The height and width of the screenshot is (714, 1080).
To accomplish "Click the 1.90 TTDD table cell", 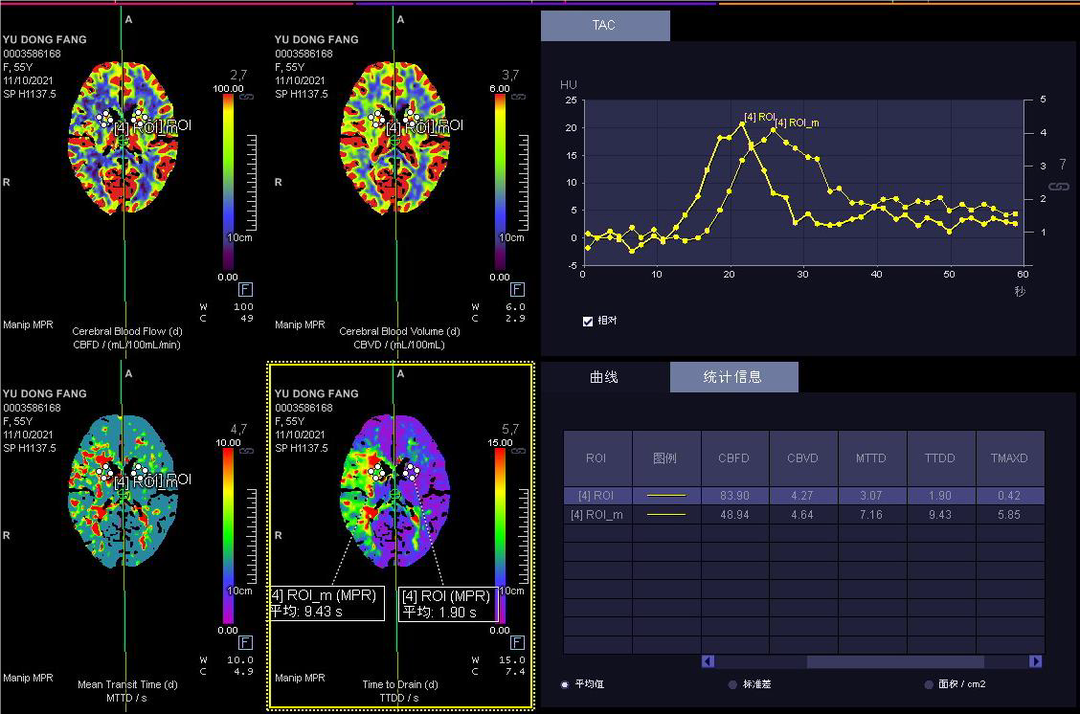I will [x=942, y=496].
